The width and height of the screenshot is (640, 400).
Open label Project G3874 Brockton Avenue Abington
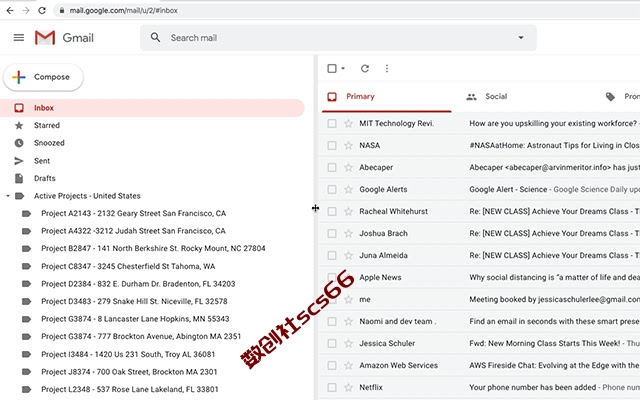click(x=141, y=336)
